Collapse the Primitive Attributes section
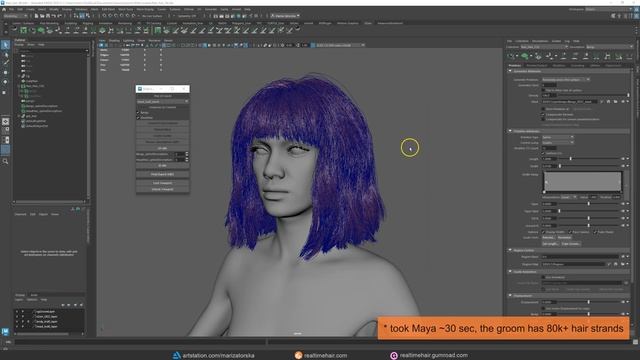 tap(510, 131)
